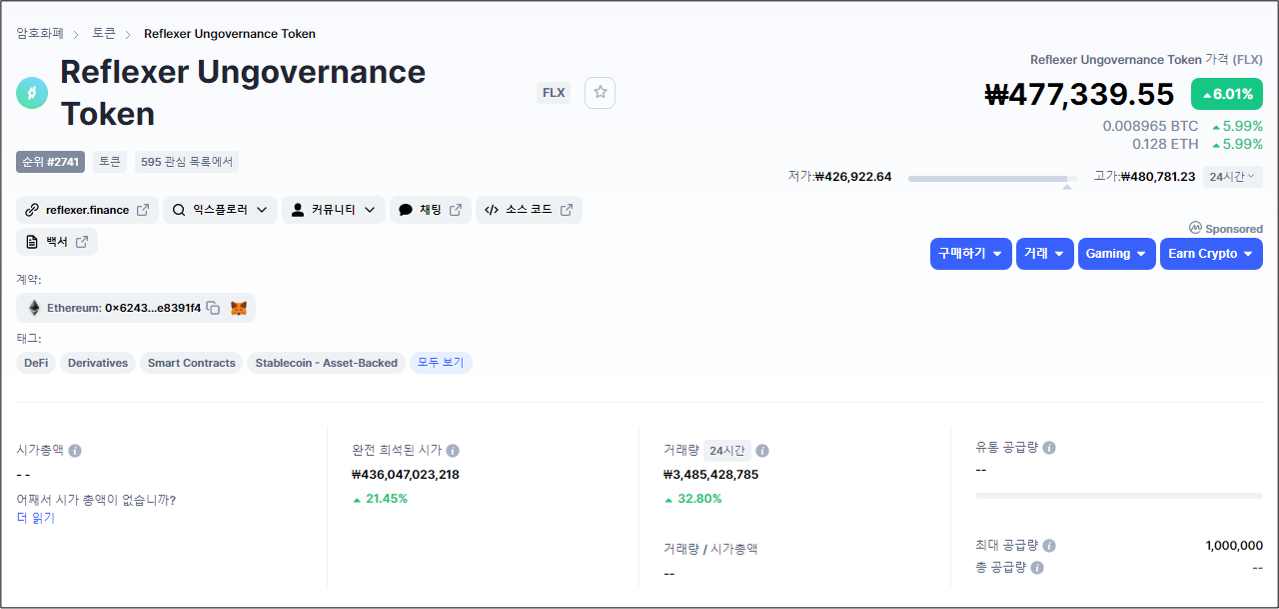Click info icon beside 완전 희석된 시가
The width and height of the screenshot is (1279, 609).
click(453, 451)
